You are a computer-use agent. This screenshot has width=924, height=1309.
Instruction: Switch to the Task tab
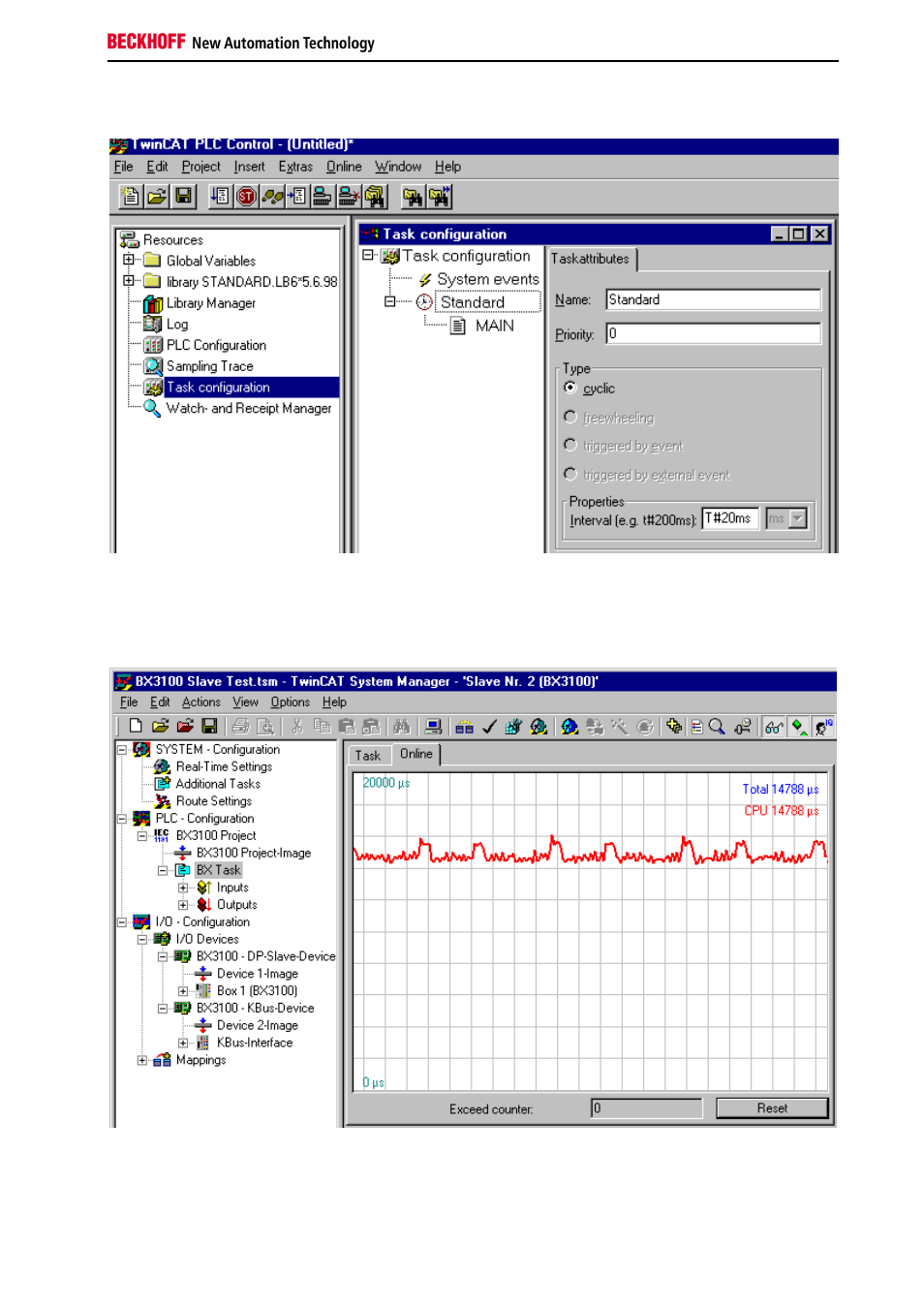pos(368,756)
